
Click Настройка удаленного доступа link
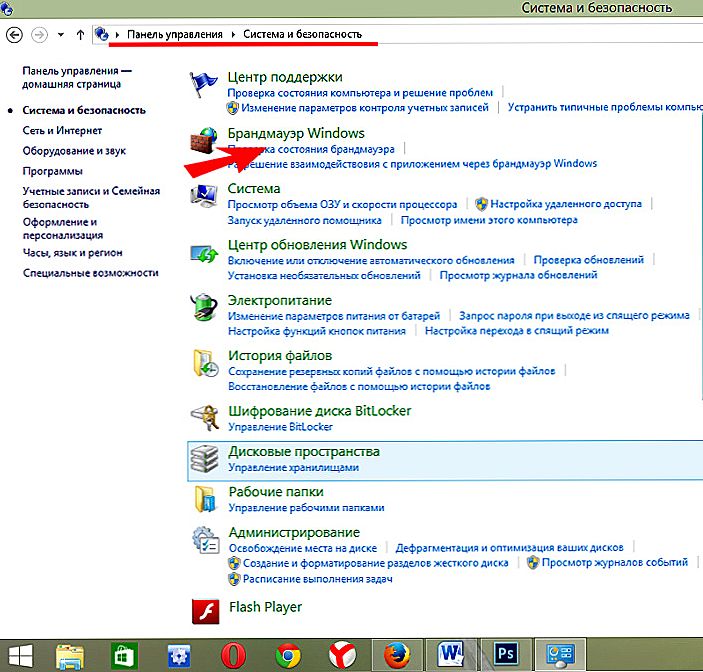click(566, 204)
